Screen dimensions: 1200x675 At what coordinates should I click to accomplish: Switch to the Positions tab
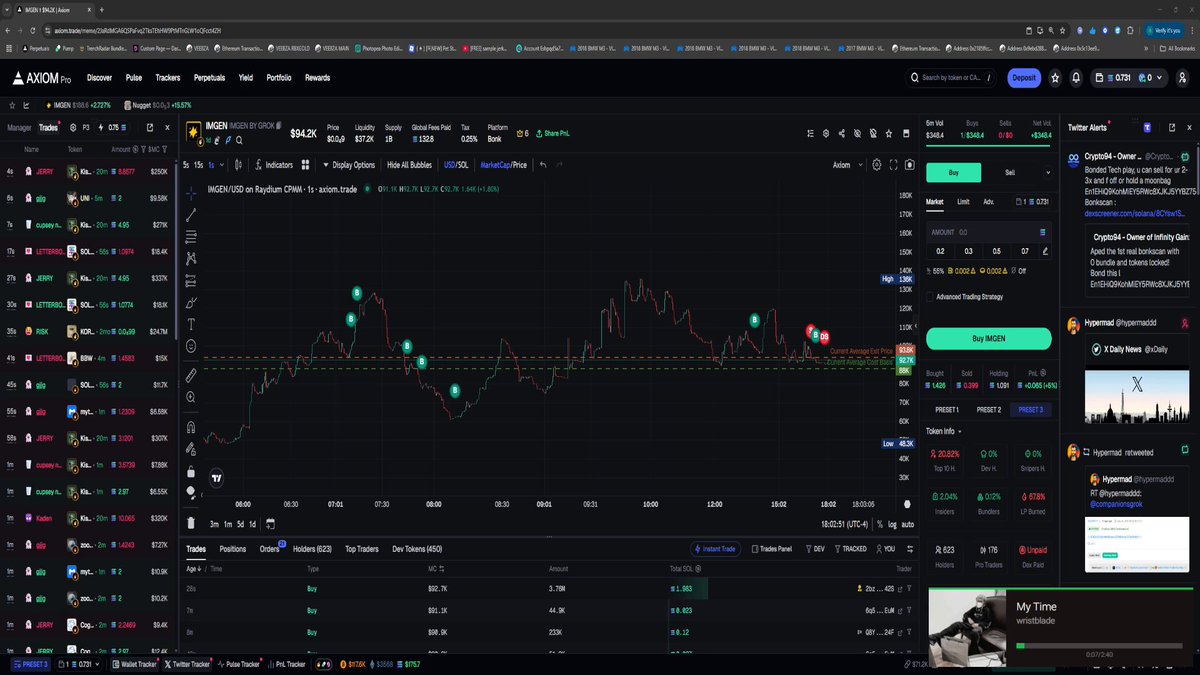pyautogui.click(x=232, y=549)
